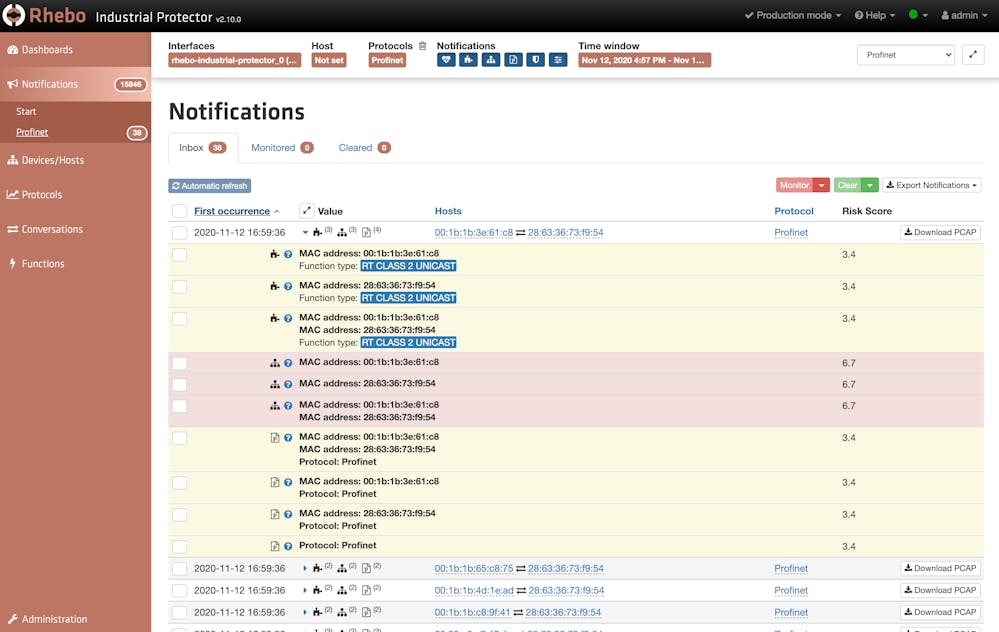Click the Not set host filter chip
Viewport: 999px width, 632px height.
tap(329, 60)
